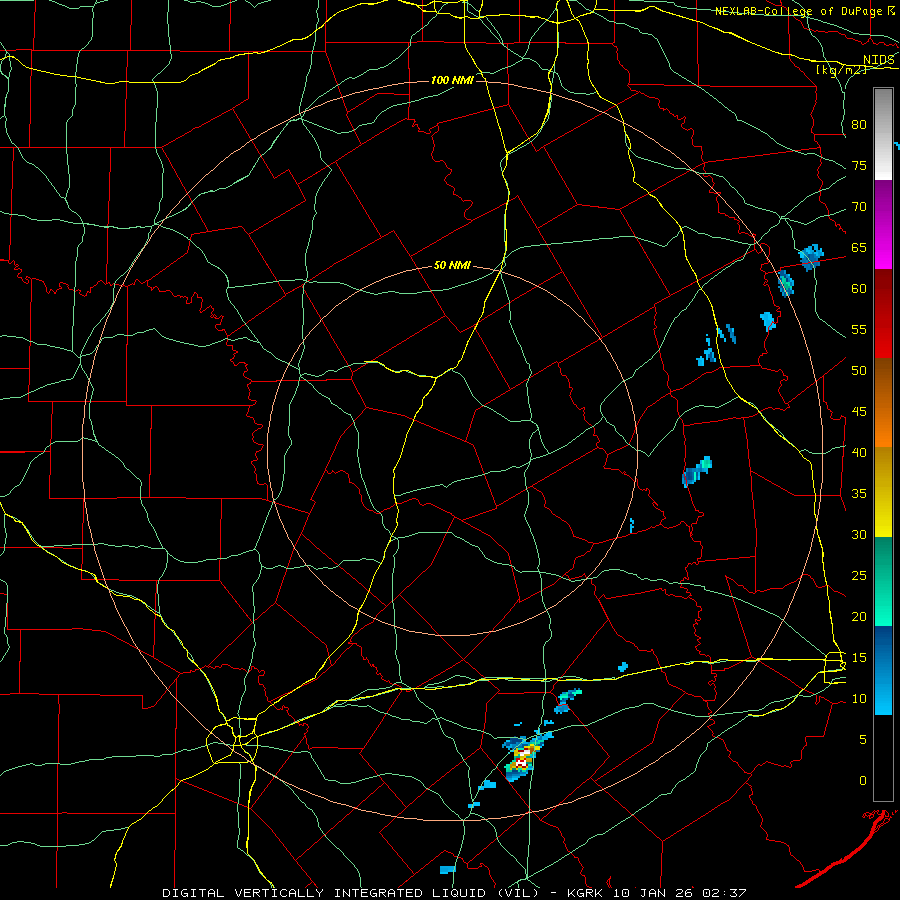This screenshot has height=900, width=900.
Task: Click the [kg/m2] units label
Action: (841, 70)
